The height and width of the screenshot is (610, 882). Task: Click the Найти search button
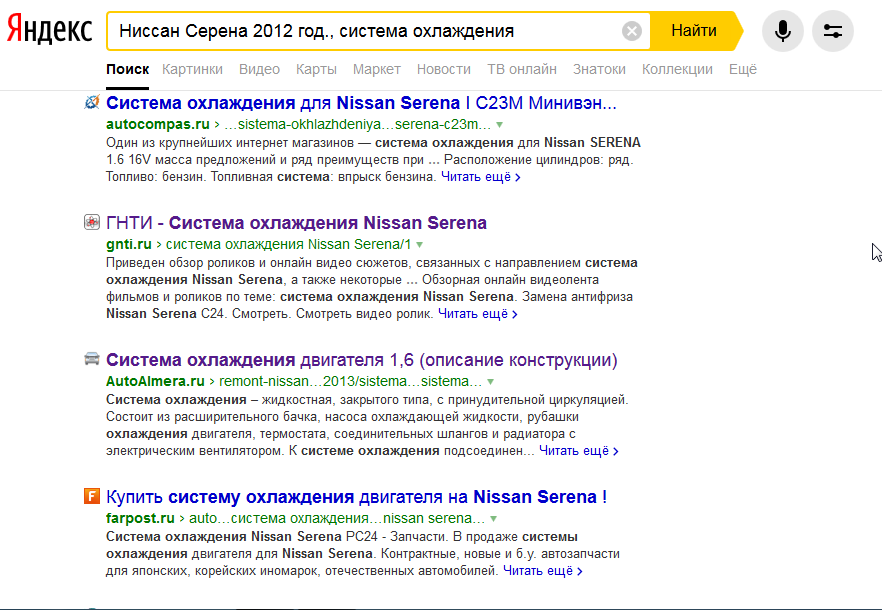(694, 30)
